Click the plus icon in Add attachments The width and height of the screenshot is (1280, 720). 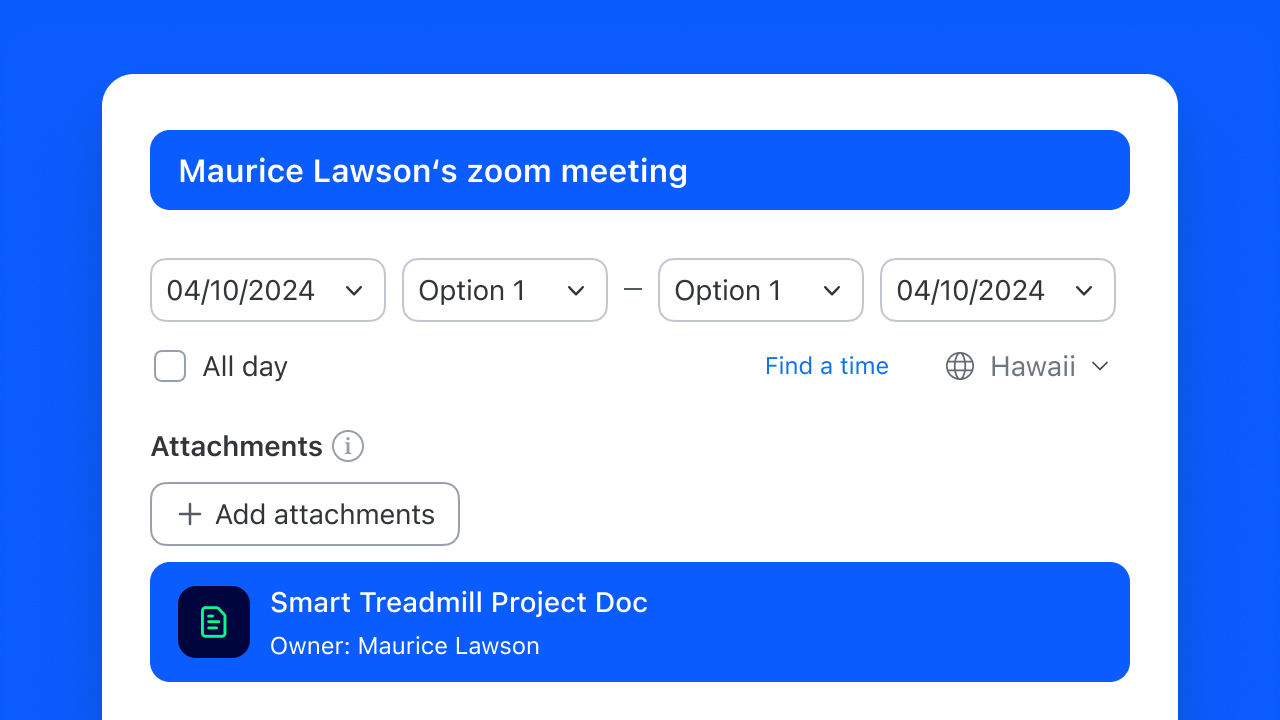point(189,514)
